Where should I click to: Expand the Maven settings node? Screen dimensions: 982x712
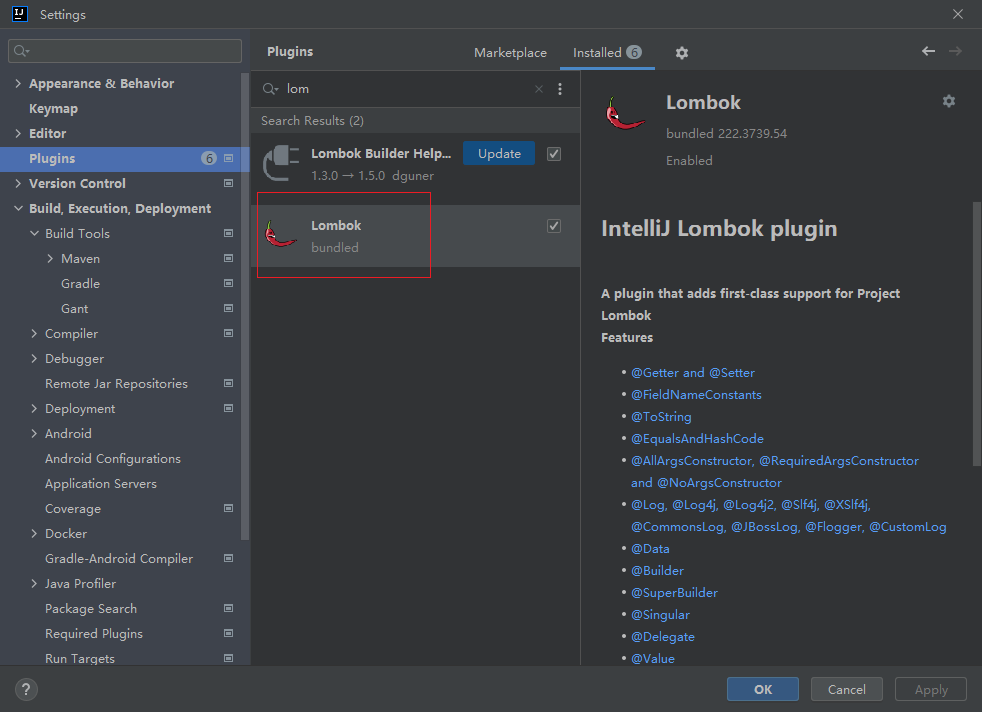pyautogui.click(x=50, y=259)
